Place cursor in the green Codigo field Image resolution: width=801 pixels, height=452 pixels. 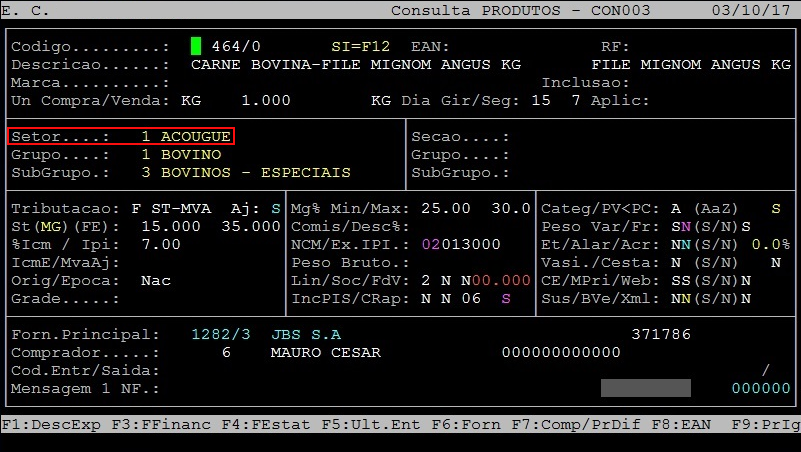point(196,47)
